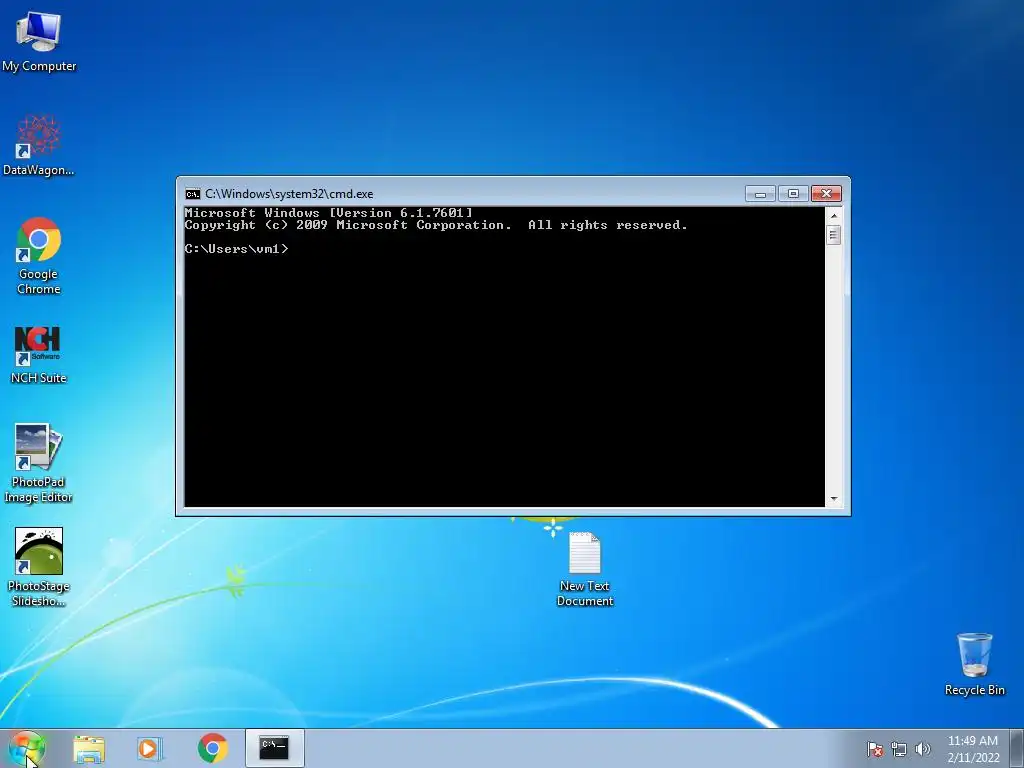Click the C:\Windows\system32\cmd.exe title text

(x=289, y=194)
